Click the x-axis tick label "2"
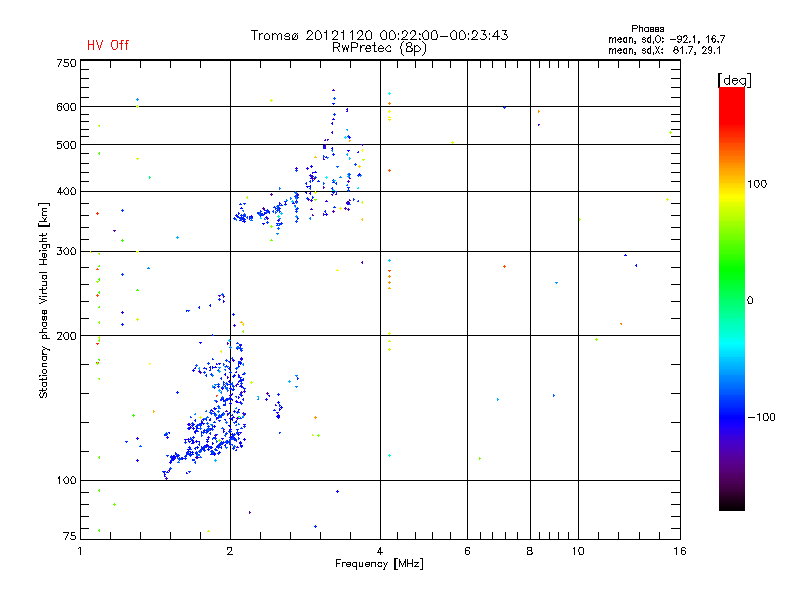The image size is (800, 600). pyautogui.click(x=230, y=551)
